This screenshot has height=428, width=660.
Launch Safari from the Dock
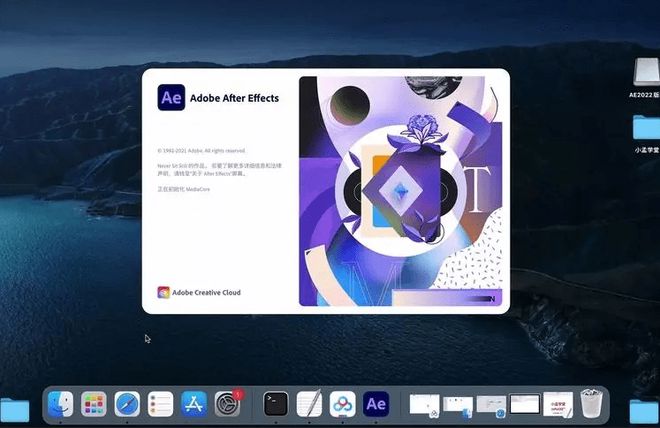point(127,404)
